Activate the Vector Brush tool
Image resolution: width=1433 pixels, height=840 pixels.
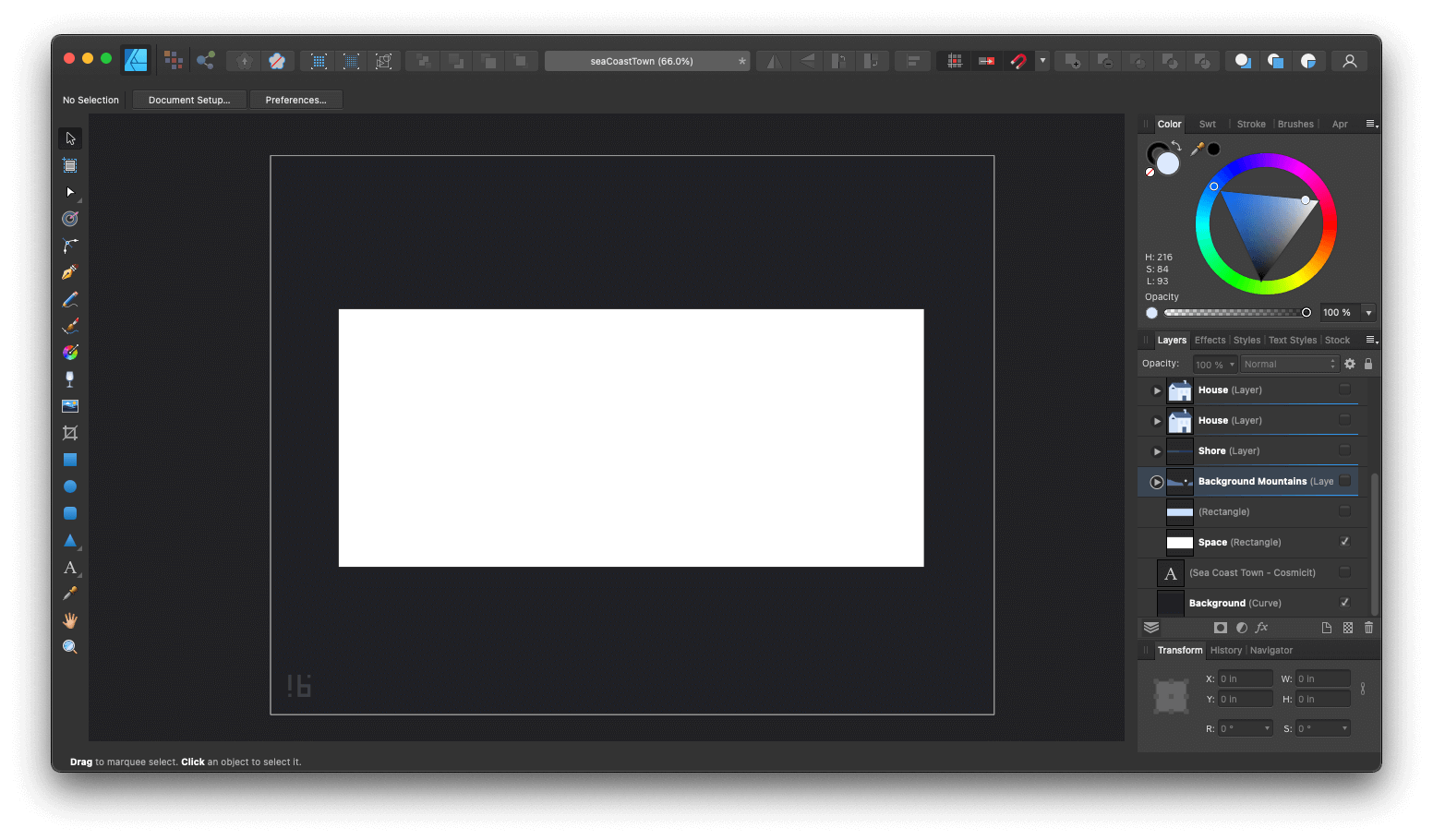[x=69, y=325]
